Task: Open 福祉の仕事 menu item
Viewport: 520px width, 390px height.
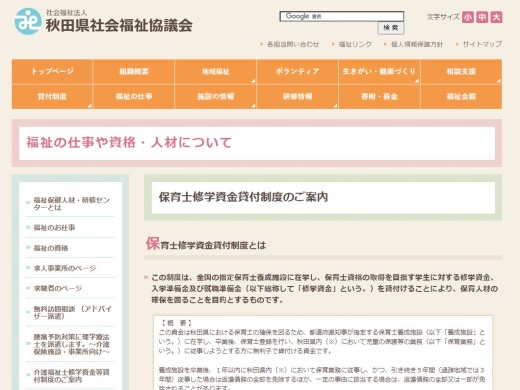Action: (134, 97)
